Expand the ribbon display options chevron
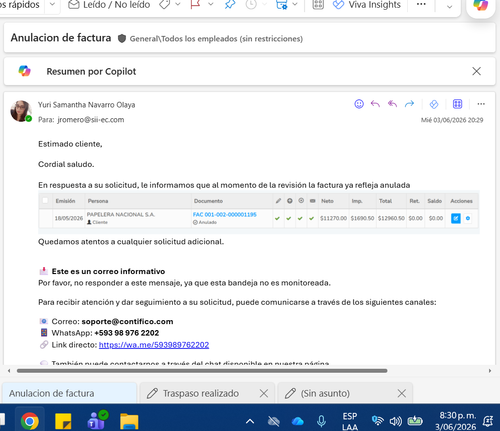500x431 pixels. pyautogui.click(x=449, y=6)
